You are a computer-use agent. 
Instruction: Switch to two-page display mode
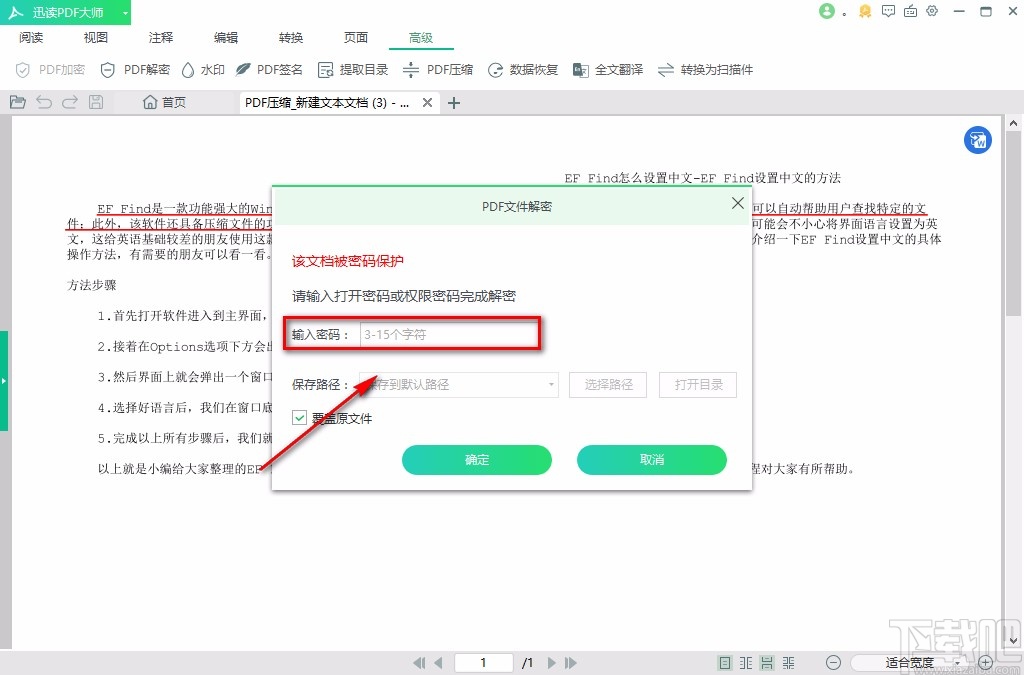(745, 662)
